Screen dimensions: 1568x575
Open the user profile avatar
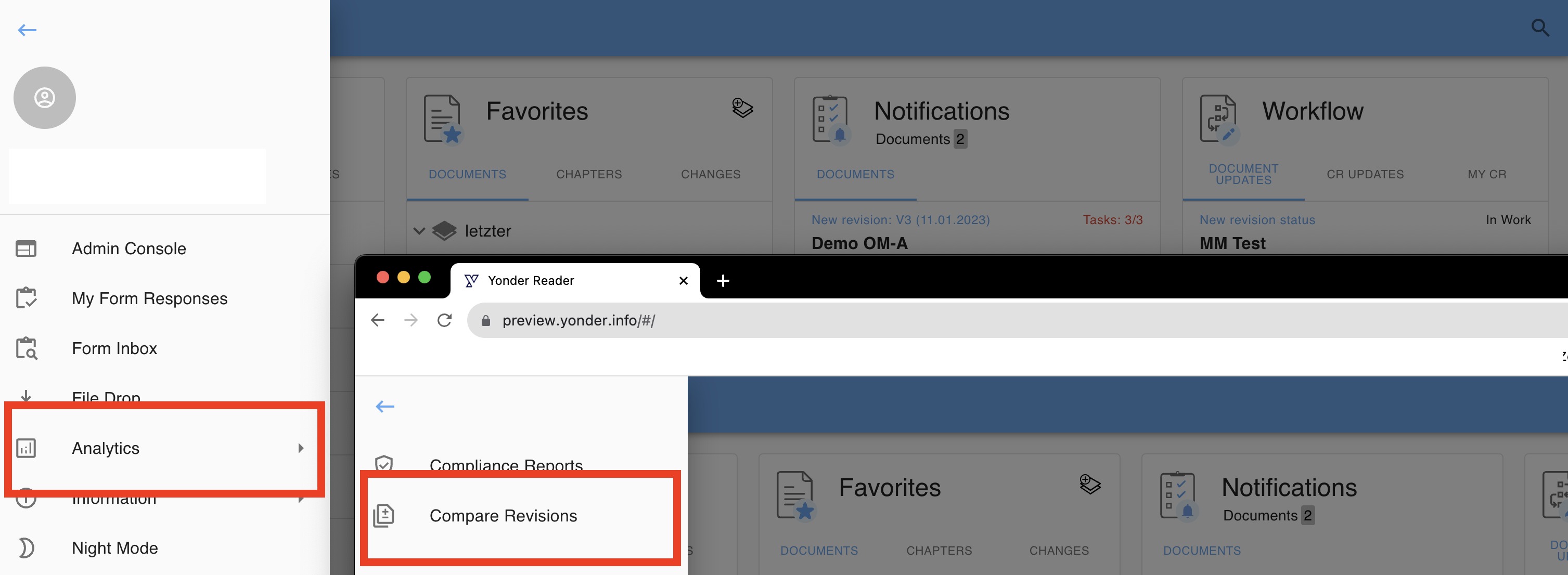click(44, 97)
